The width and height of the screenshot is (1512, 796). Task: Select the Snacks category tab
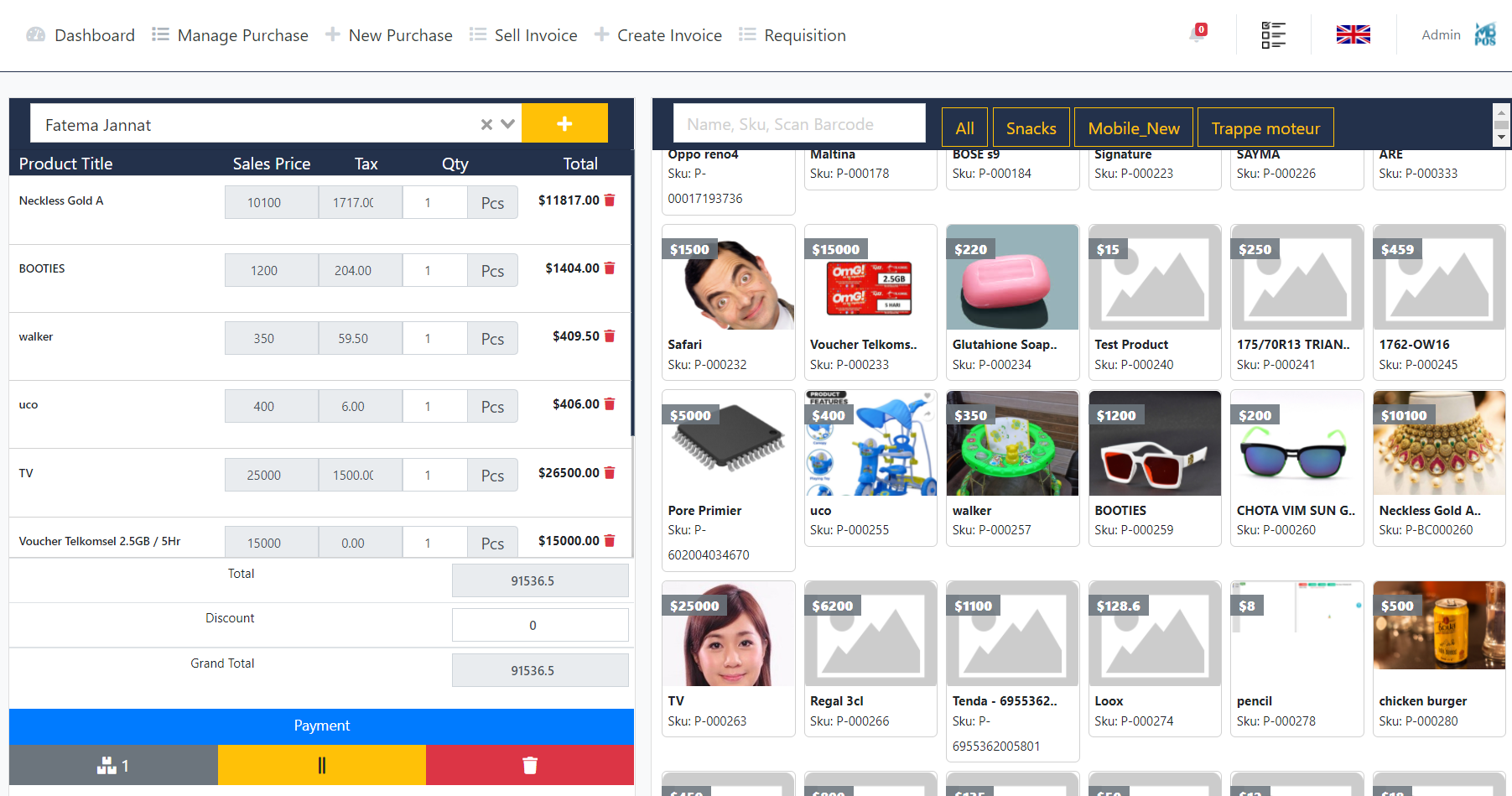(x=1031, y=127)
